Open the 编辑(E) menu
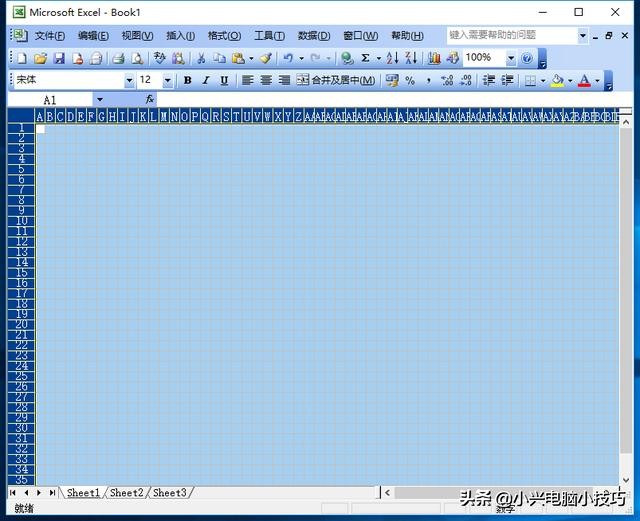 pyautogui.click(x=93, y=36)
